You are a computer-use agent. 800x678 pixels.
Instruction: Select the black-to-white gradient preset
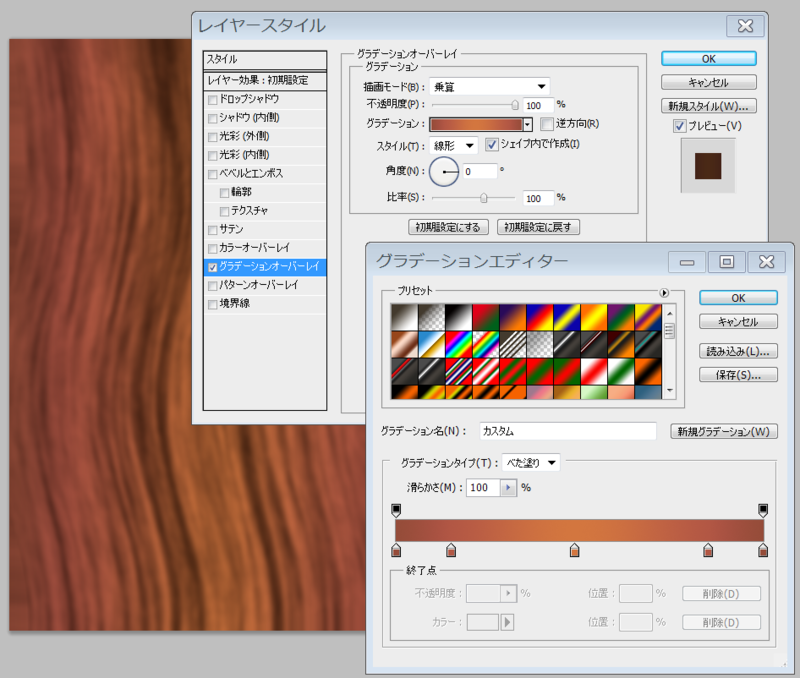460,315
